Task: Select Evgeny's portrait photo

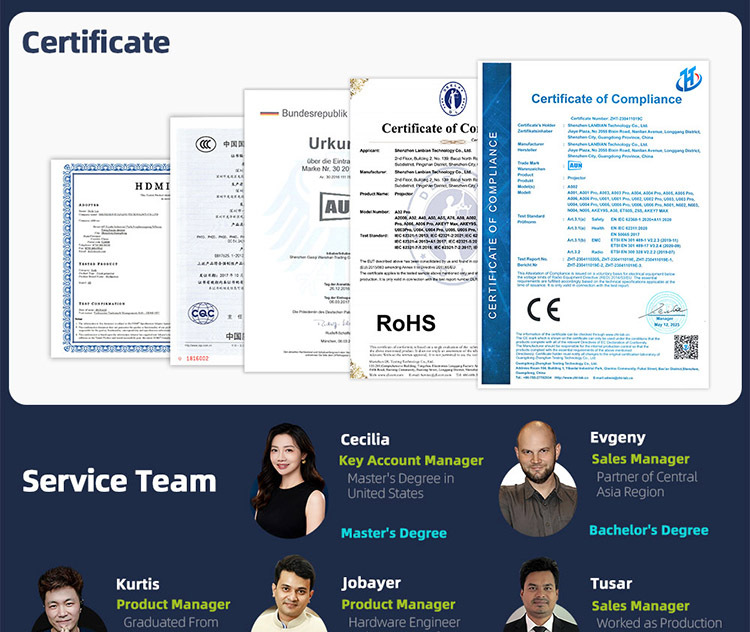Action: [x=538, y=478]
